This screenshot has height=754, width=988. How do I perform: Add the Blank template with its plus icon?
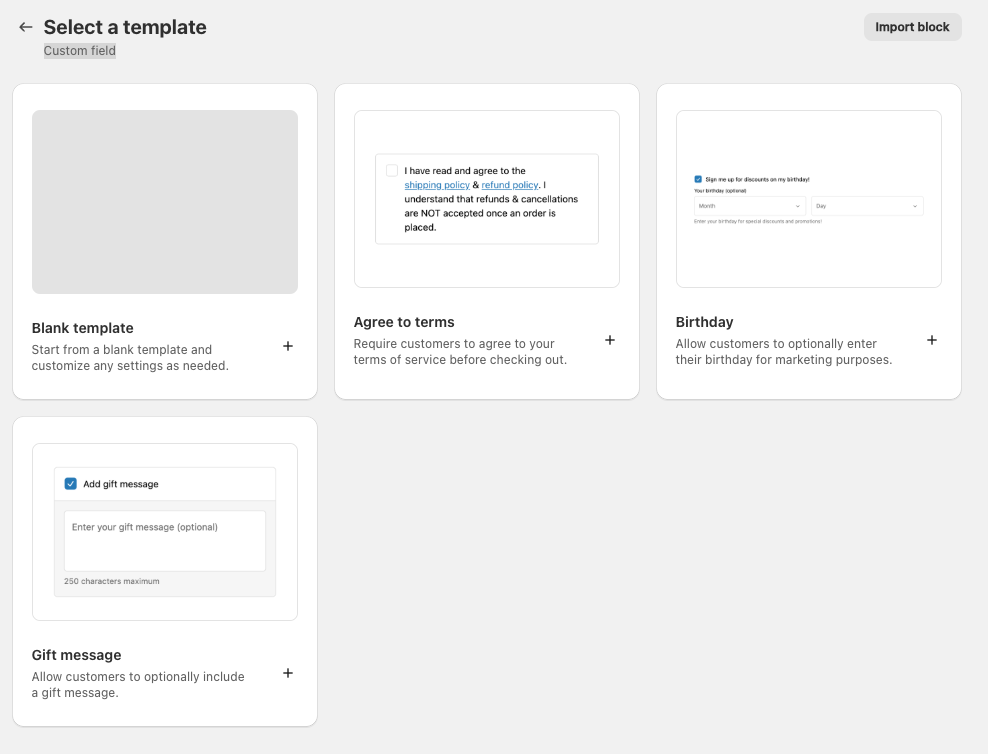point(288,346)
